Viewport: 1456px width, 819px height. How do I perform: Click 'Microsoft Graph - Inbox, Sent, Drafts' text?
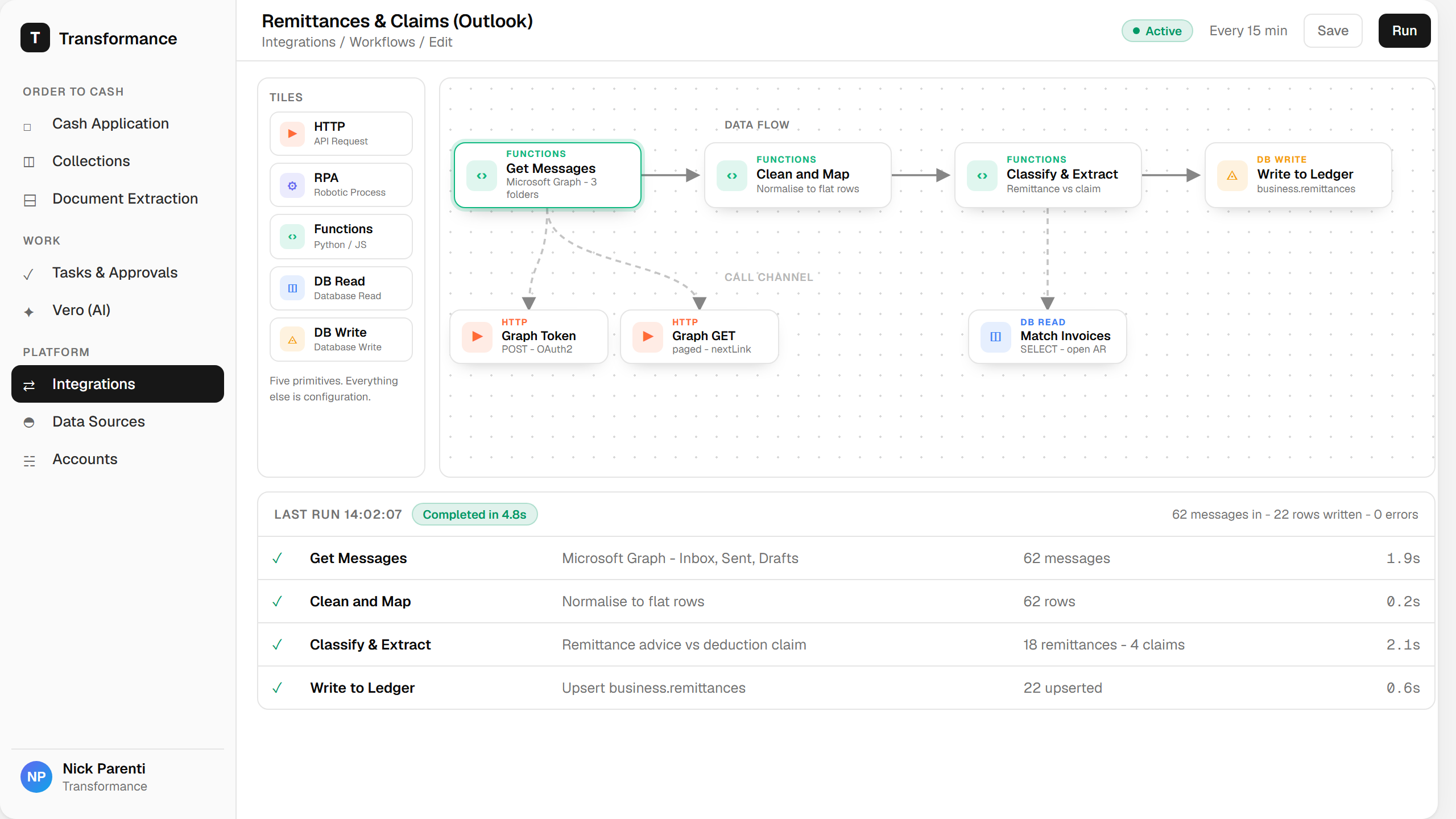680,558
